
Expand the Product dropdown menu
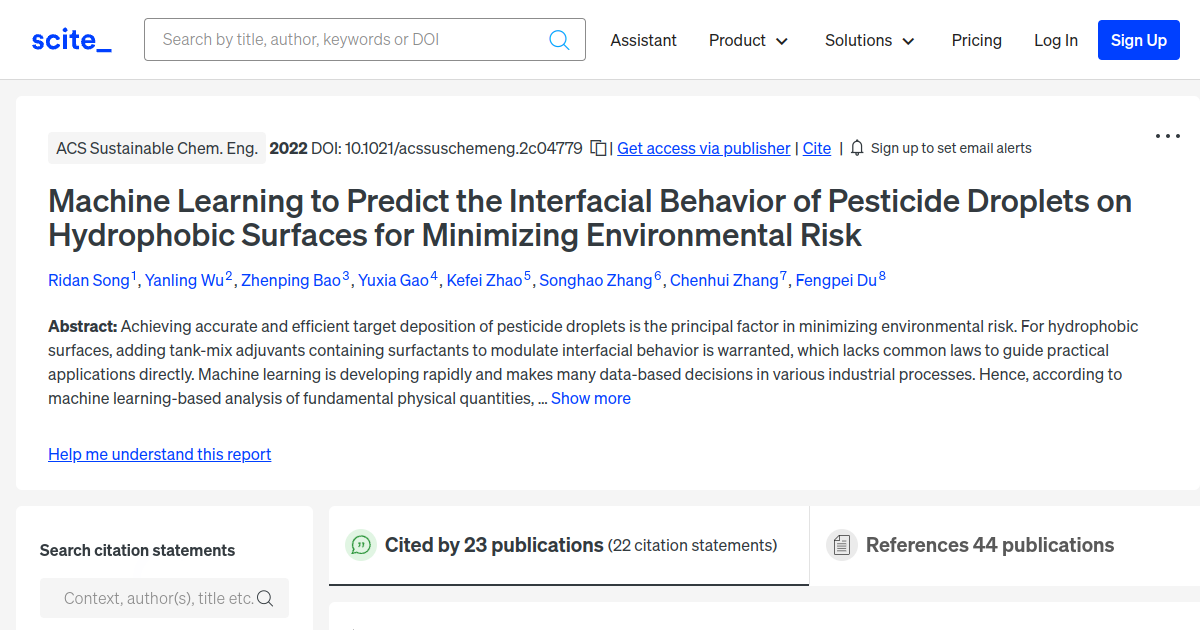(x=748, y=40)
